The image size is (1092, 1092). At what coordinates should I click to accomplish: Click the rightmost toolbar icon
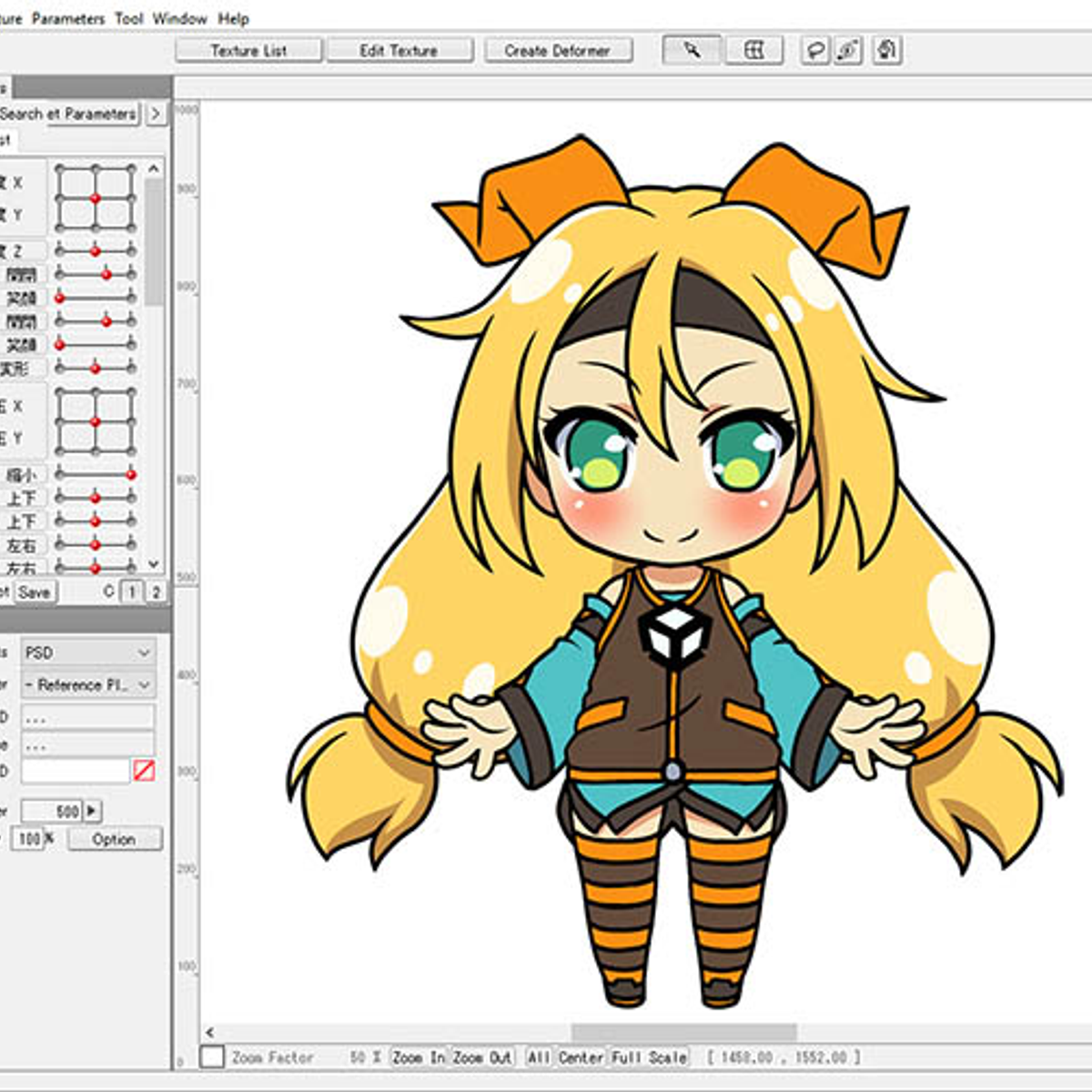tap(886, 50)
